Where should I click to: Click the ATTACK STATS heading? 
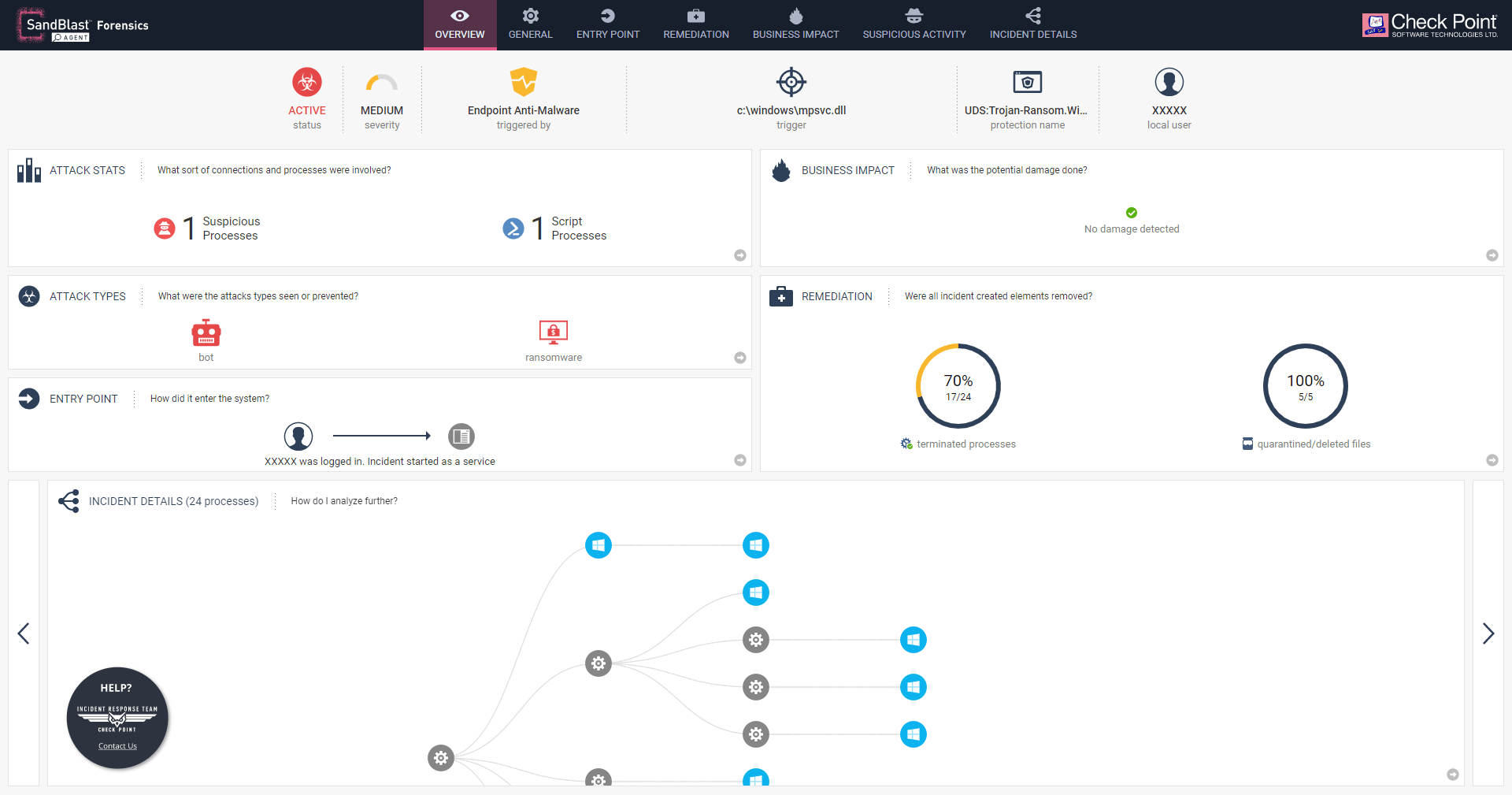tap(87, 170)
